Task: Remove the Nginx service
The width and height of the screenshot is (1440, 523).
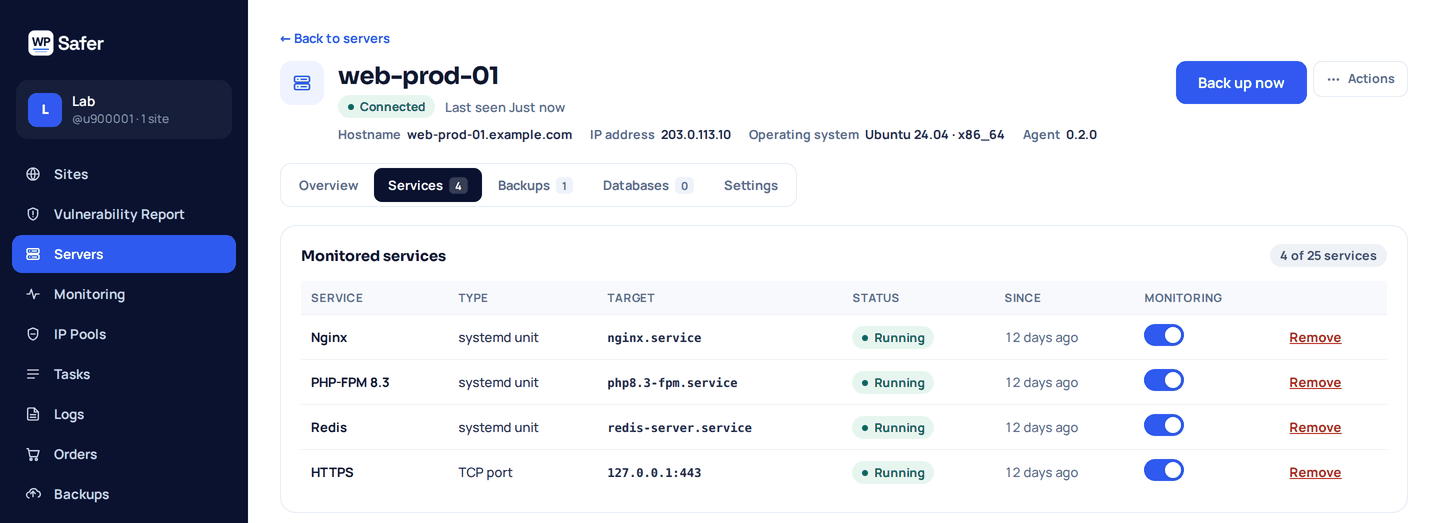Action: 1315,338
